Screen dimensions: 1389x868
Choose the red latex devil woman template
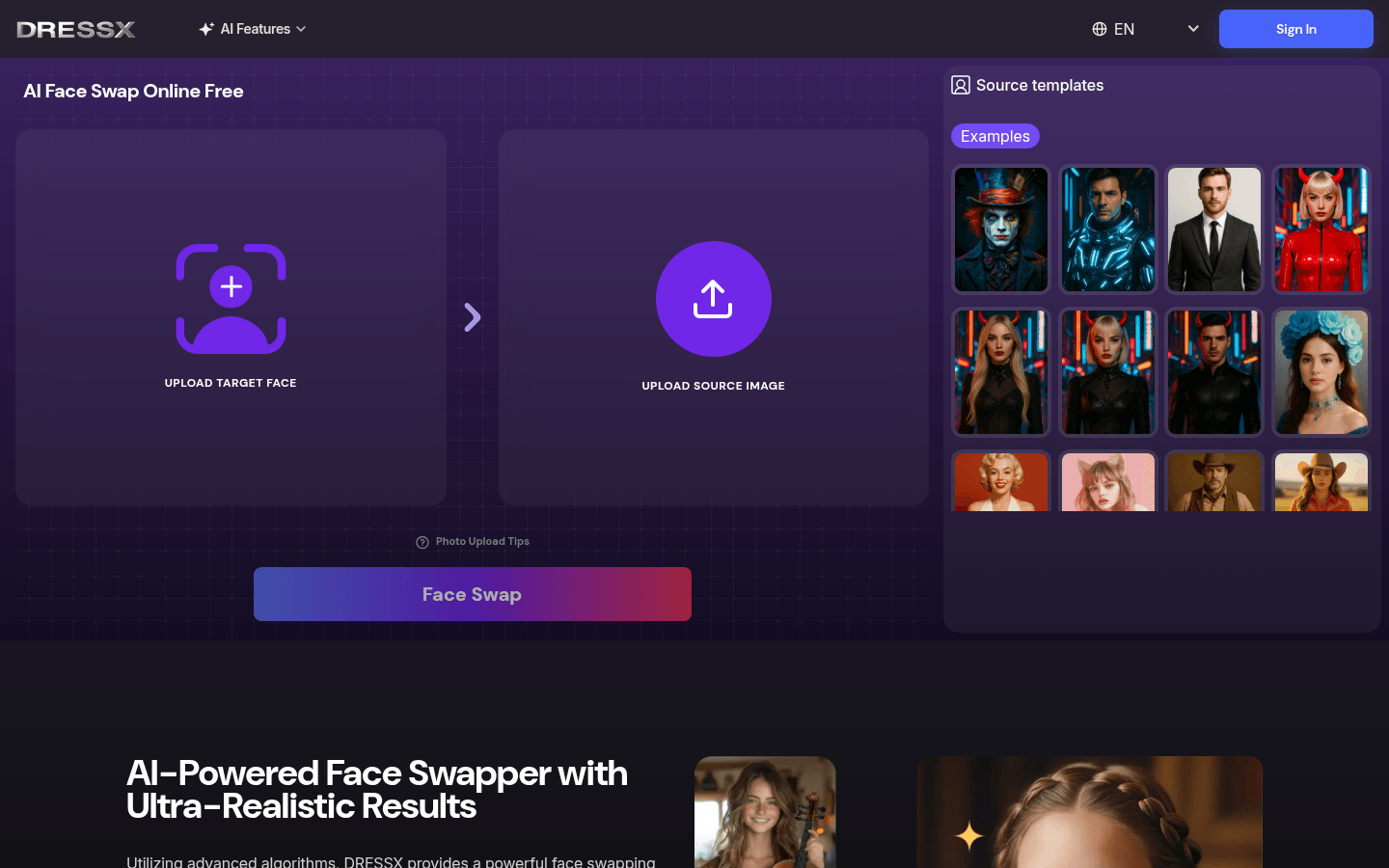[x=1321, y=230]
